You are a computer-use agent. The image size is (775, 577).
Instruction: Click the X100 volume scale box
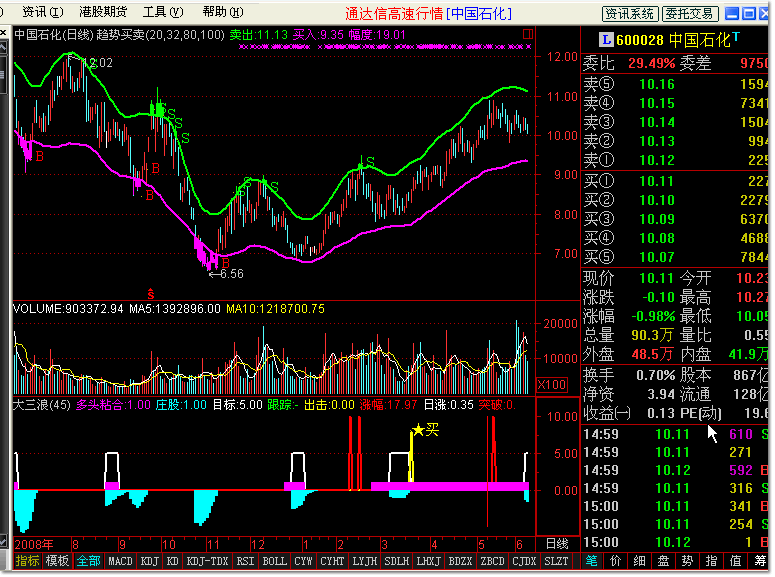point(552,385)
